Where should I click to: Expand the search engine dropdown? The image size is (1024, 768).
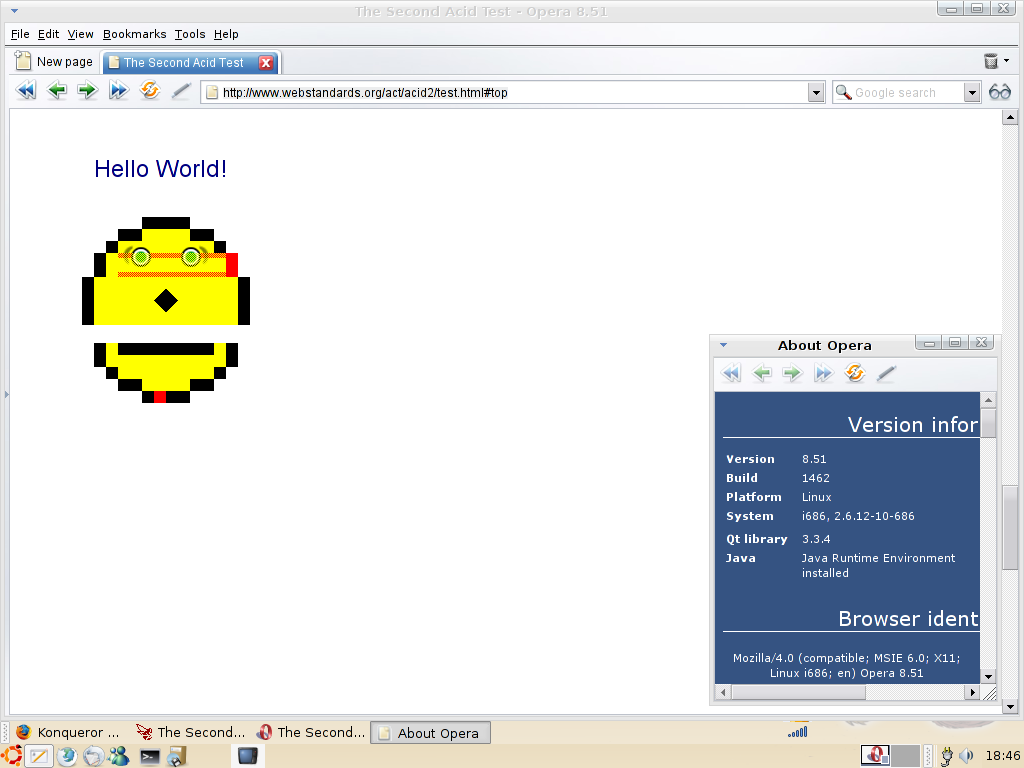pos(972,93)
